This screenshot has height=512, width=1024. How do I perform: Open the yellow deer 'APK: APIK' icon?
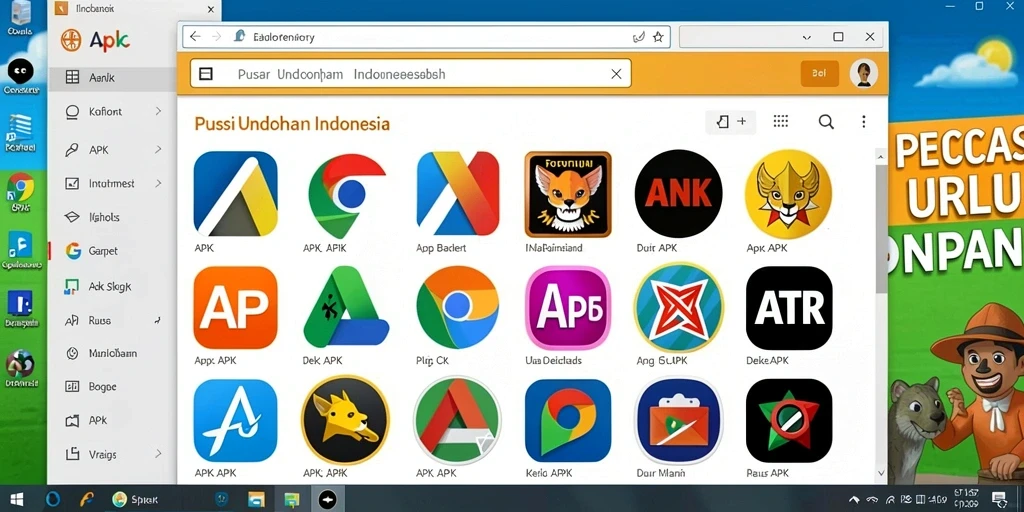[x=345, y=421]
